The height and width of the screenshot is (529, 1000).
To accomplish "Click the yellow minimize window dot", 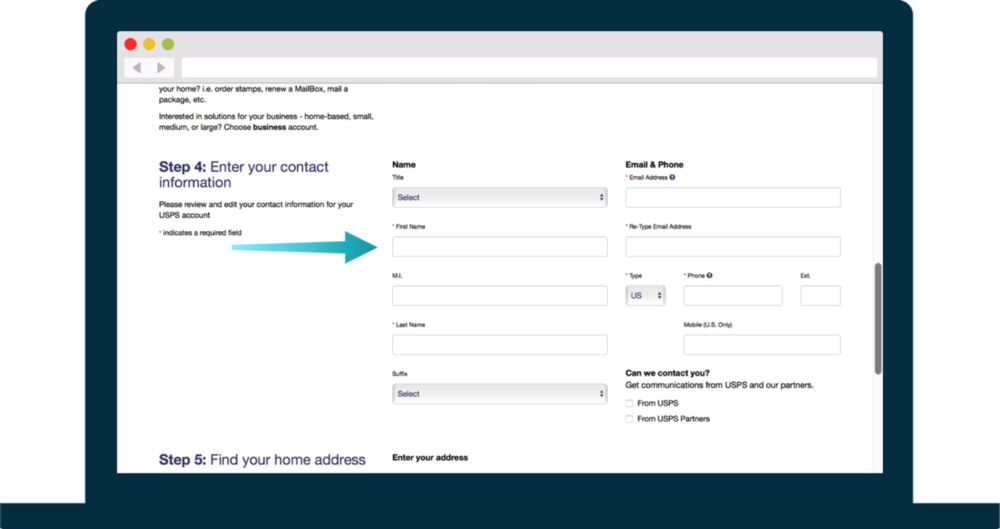I will tap(149, 44).
